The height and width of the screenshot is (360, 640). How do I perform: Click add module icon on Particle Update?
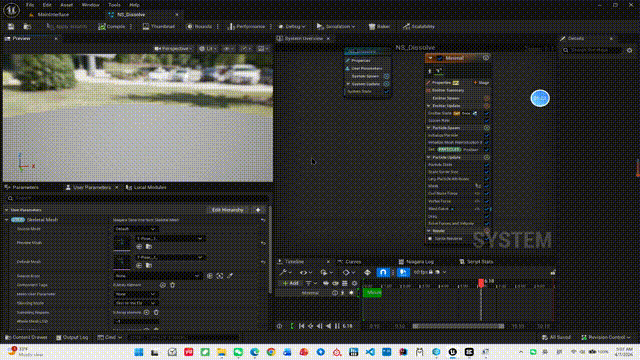click(487, 158)
